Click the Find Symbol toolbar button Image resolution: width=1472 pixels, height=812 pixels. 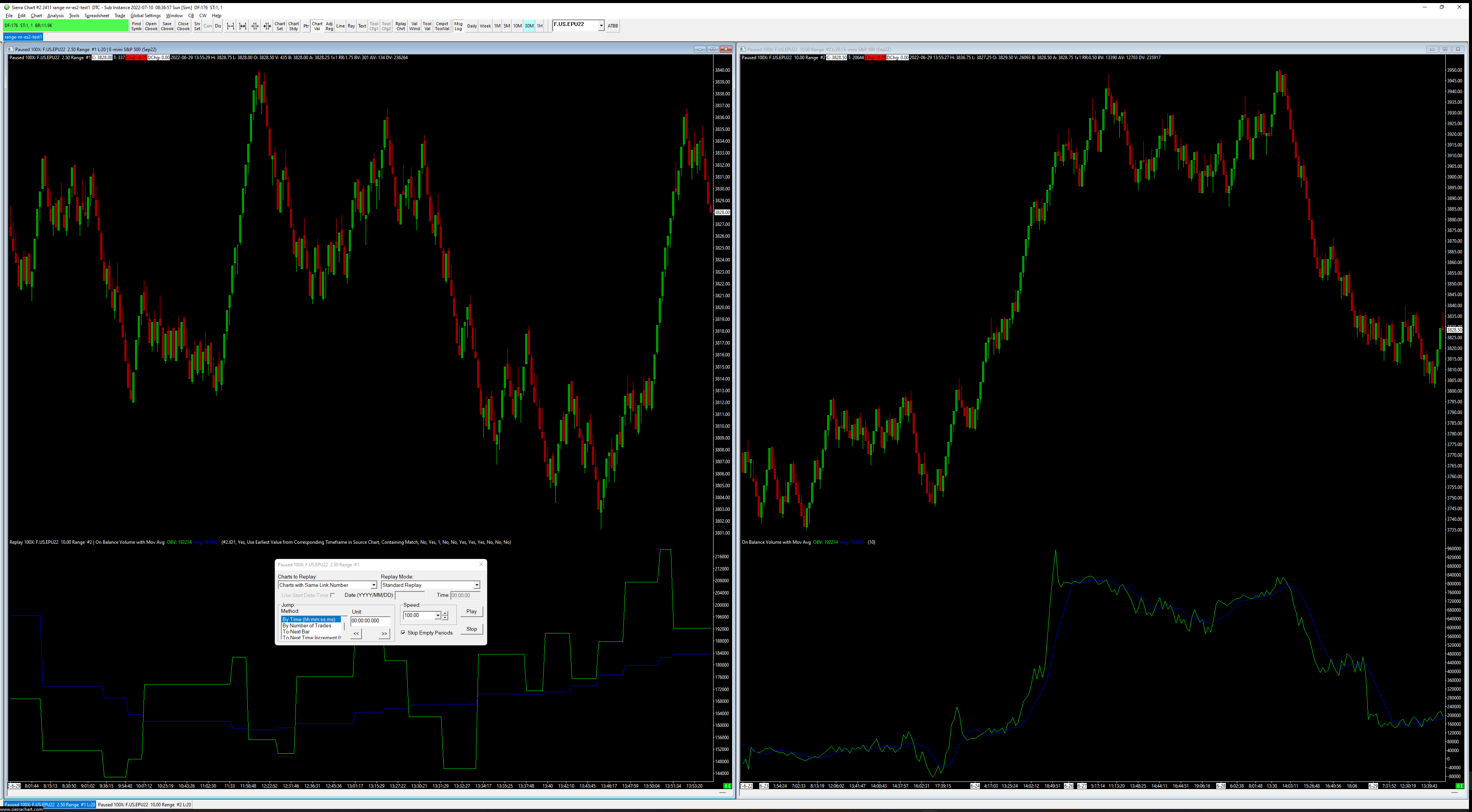(x=136, y=26)
